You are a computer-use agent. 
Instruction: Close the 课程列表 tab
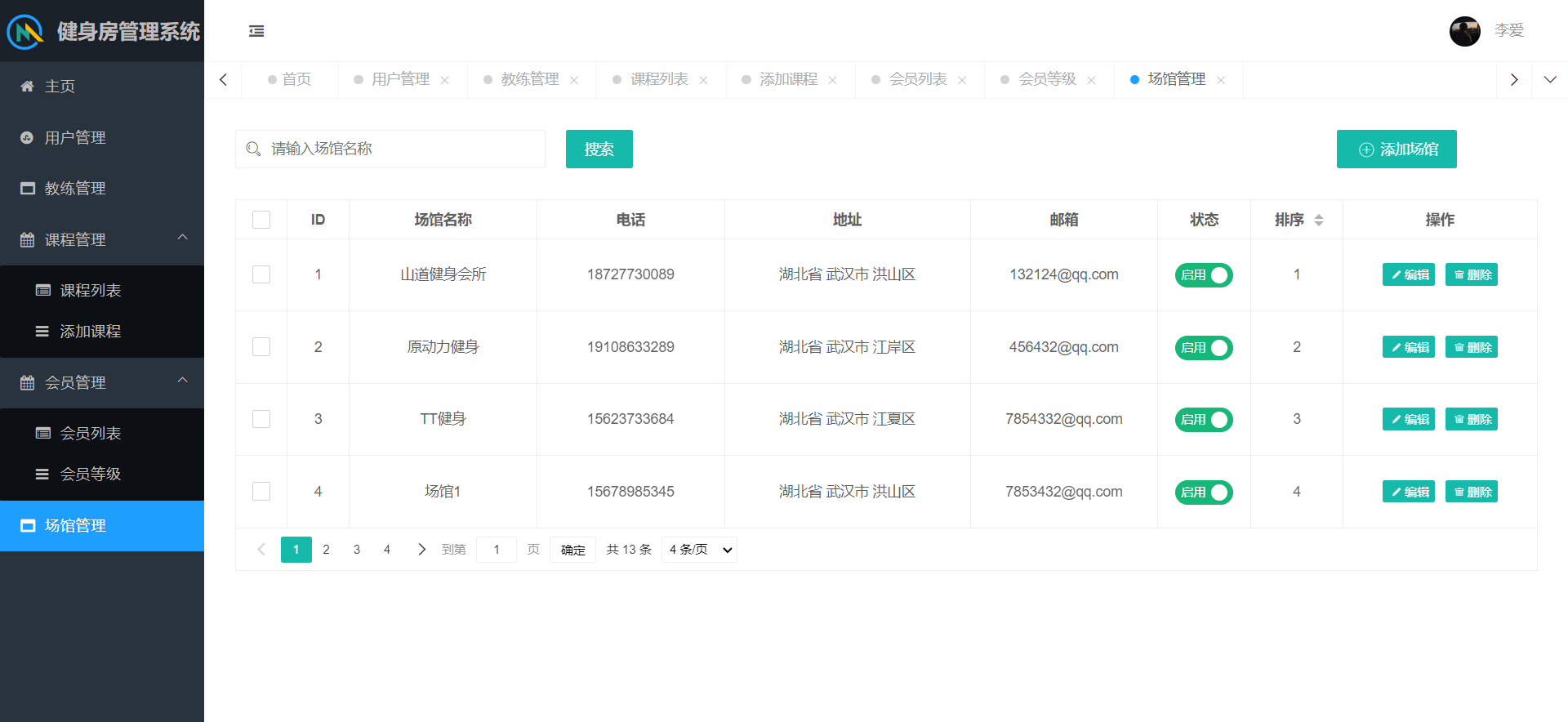(704, 80)
